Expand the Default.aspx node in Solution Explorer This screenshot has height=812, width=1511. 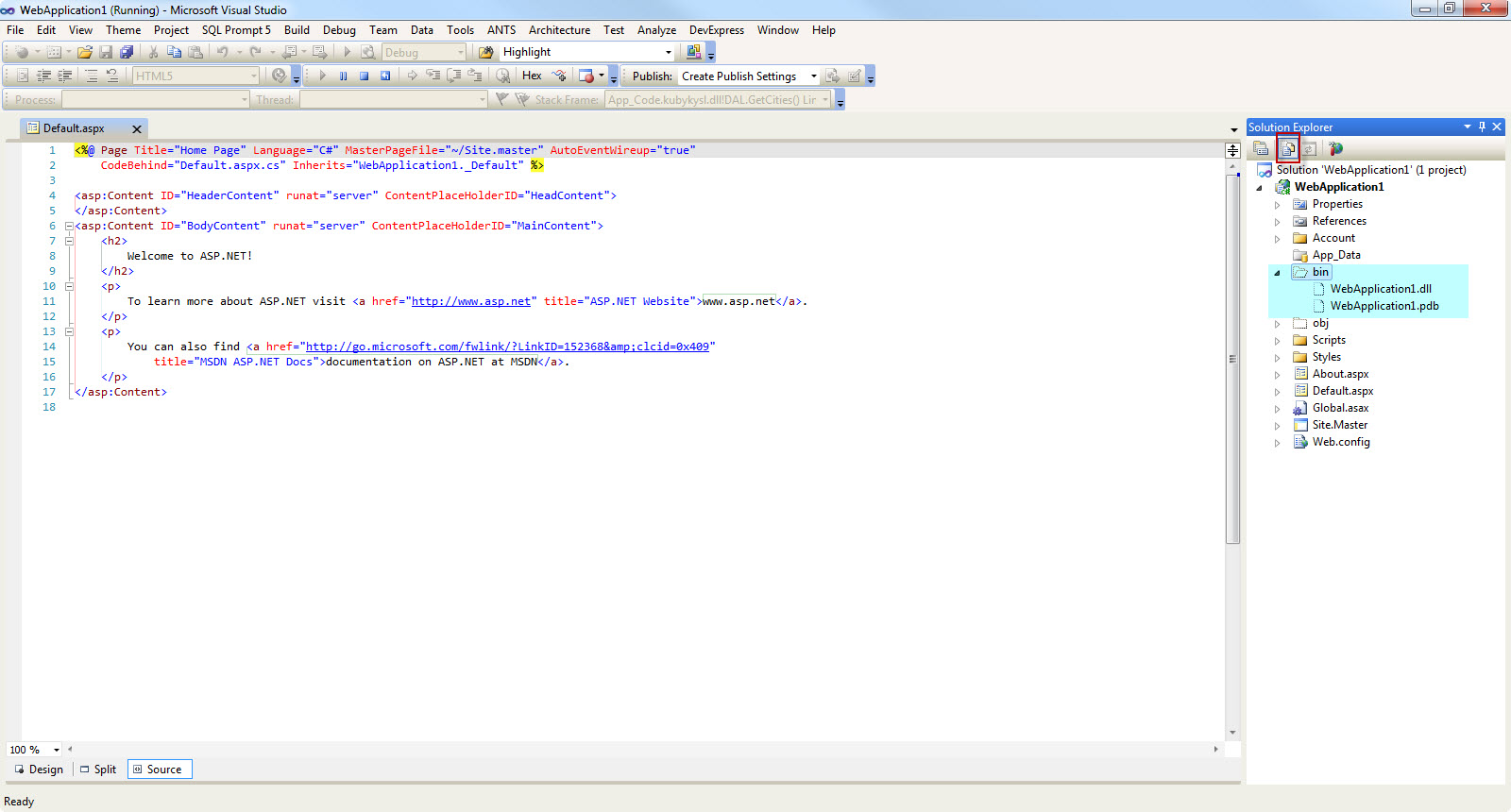coord(1278,392)
